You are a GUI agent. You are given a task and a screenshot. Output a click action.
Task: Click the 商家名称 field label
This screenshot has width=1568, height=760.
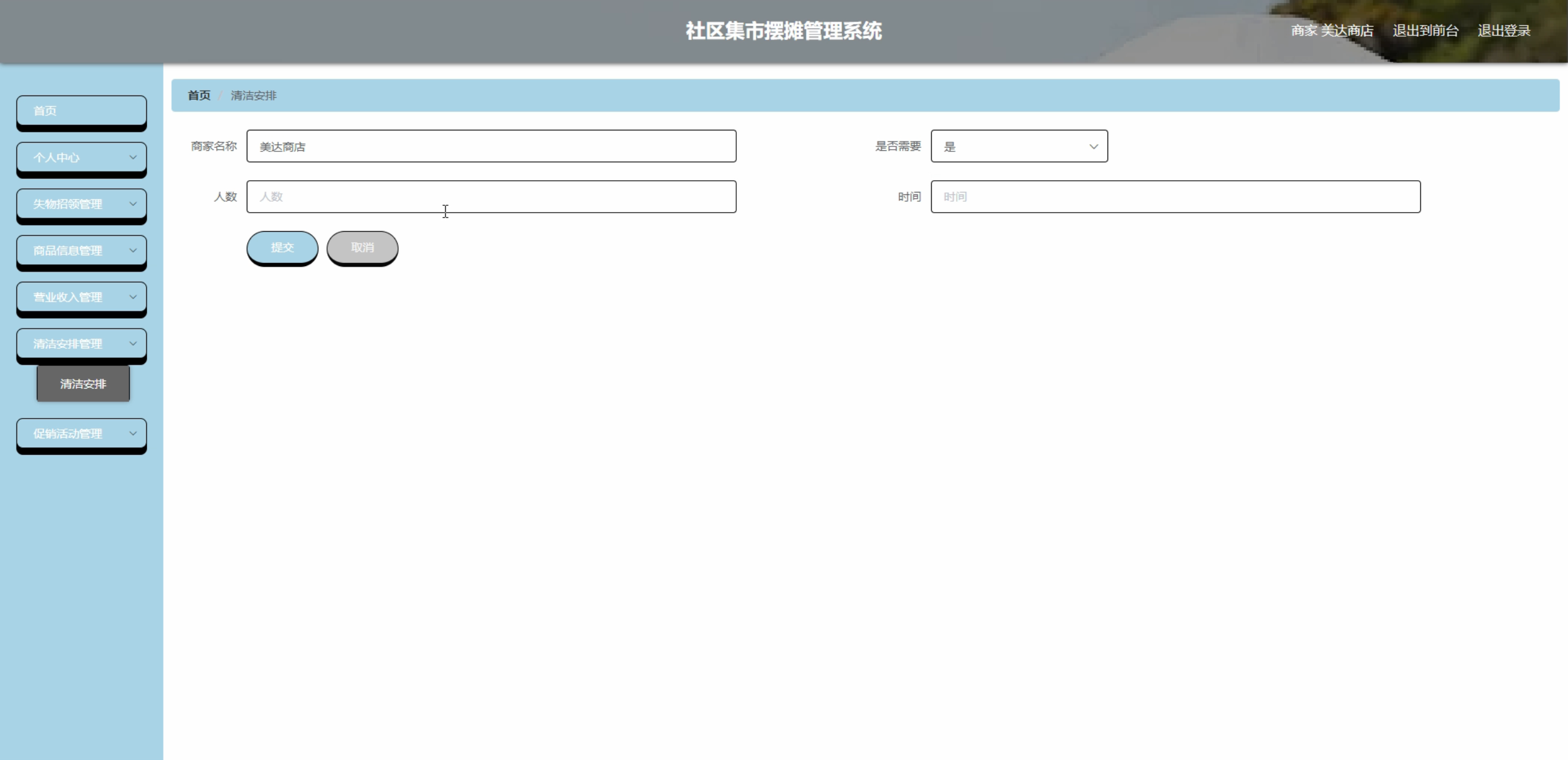(214, 146)
